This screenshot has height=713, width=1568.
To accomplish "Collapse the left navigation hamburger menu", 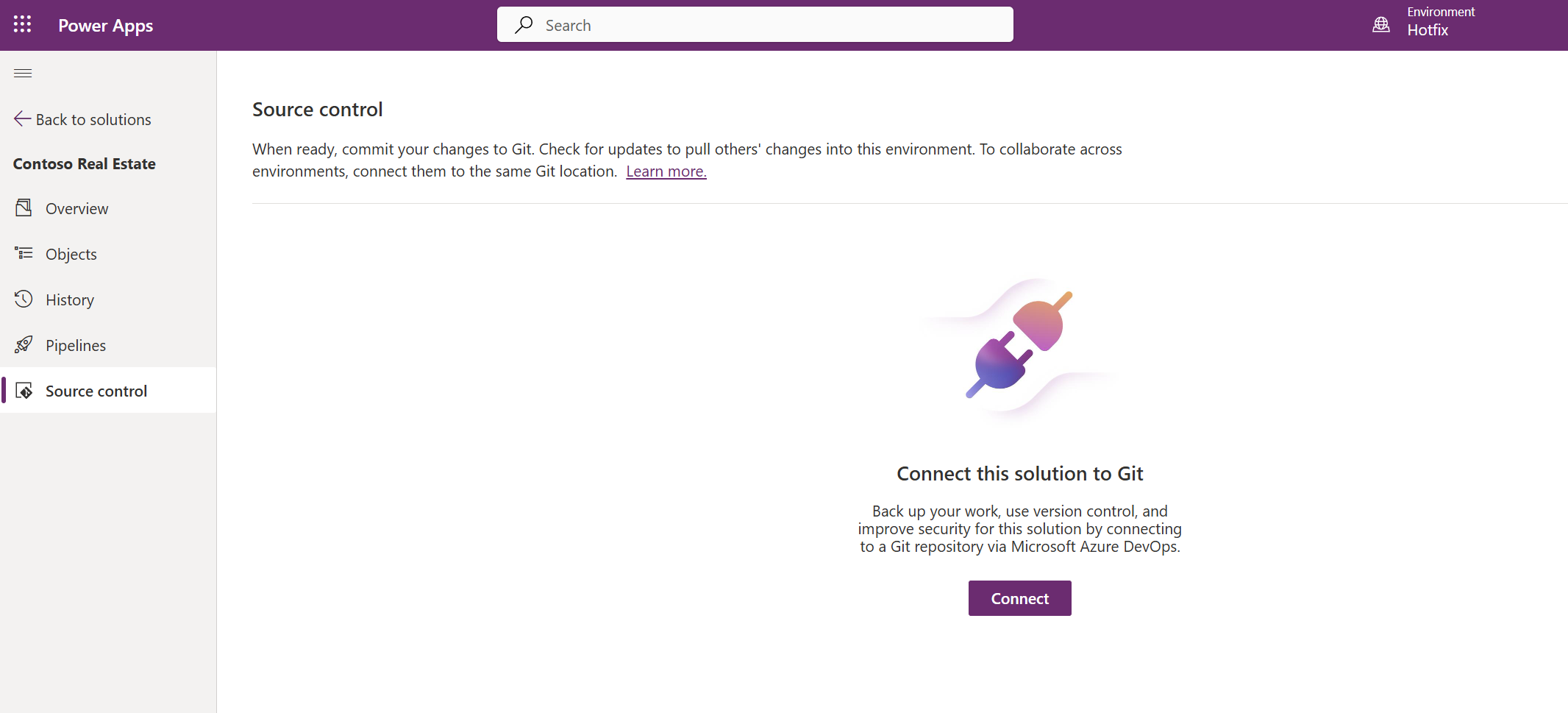I will (x=23, y=73).
